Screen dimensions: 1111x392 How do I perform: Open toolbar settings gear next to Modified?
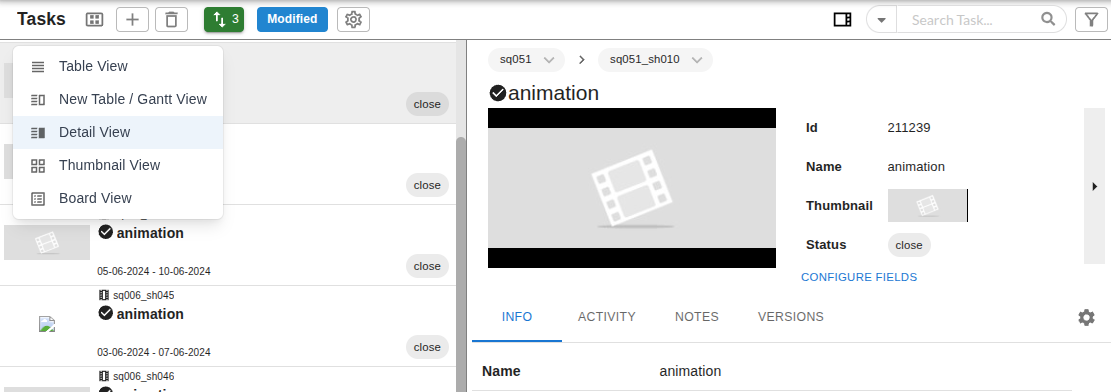(354, 20)
